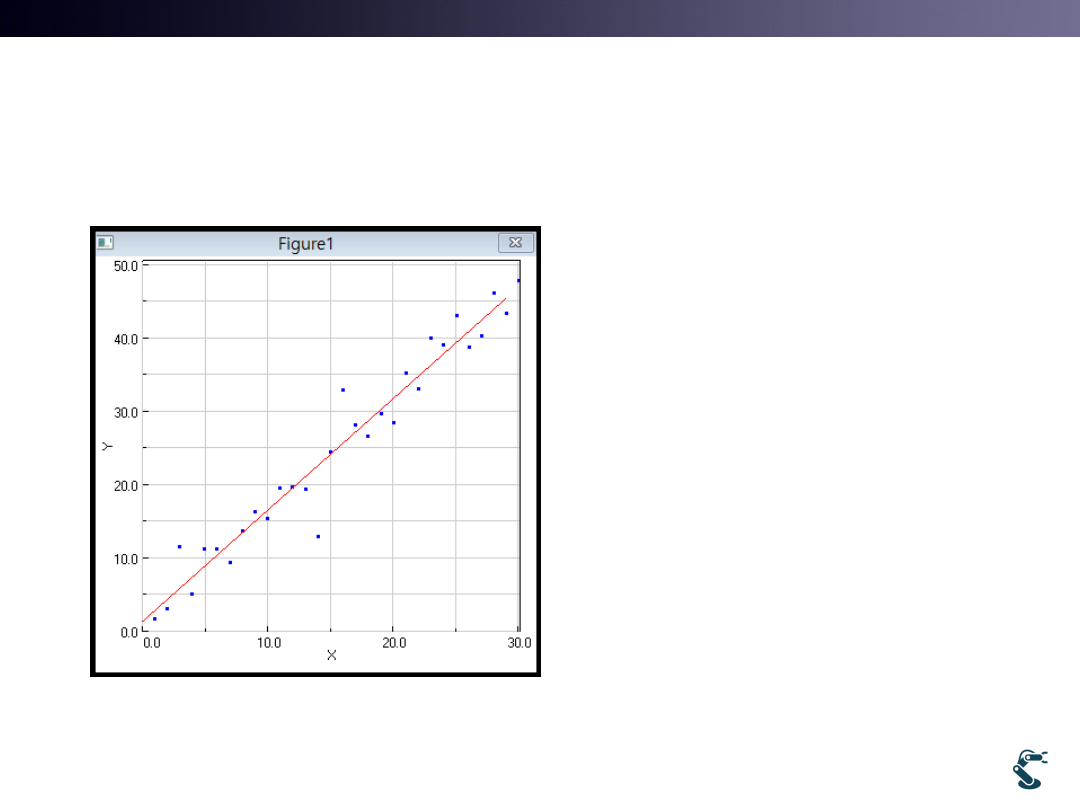The image size is (1080, 810).
Task: Click the robot arm logo
Action: pos(1030,769)
